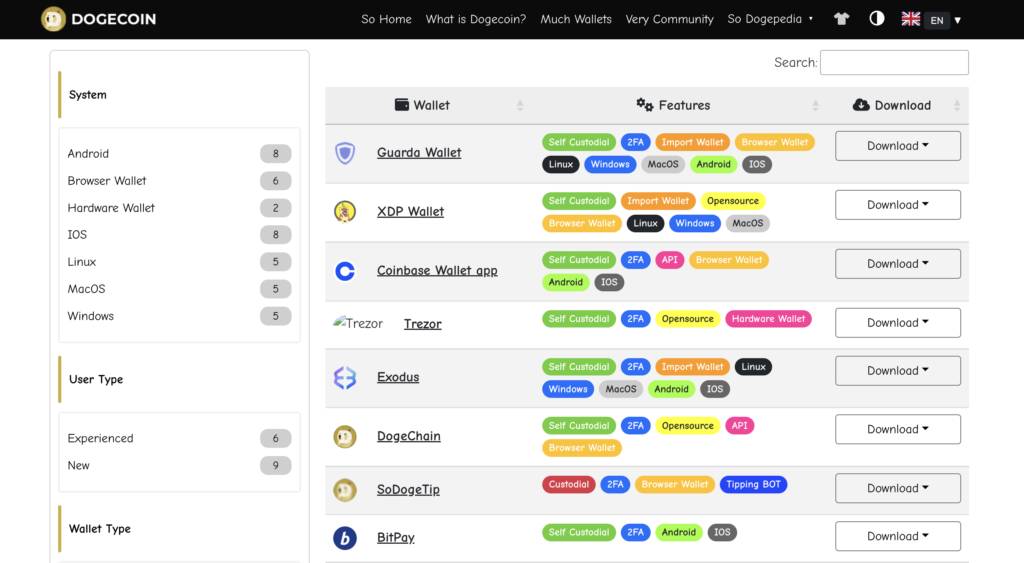Open the Coinbase Wallet app link
The height and width of the screenshot is (563, 1024).
pos(437,270)
